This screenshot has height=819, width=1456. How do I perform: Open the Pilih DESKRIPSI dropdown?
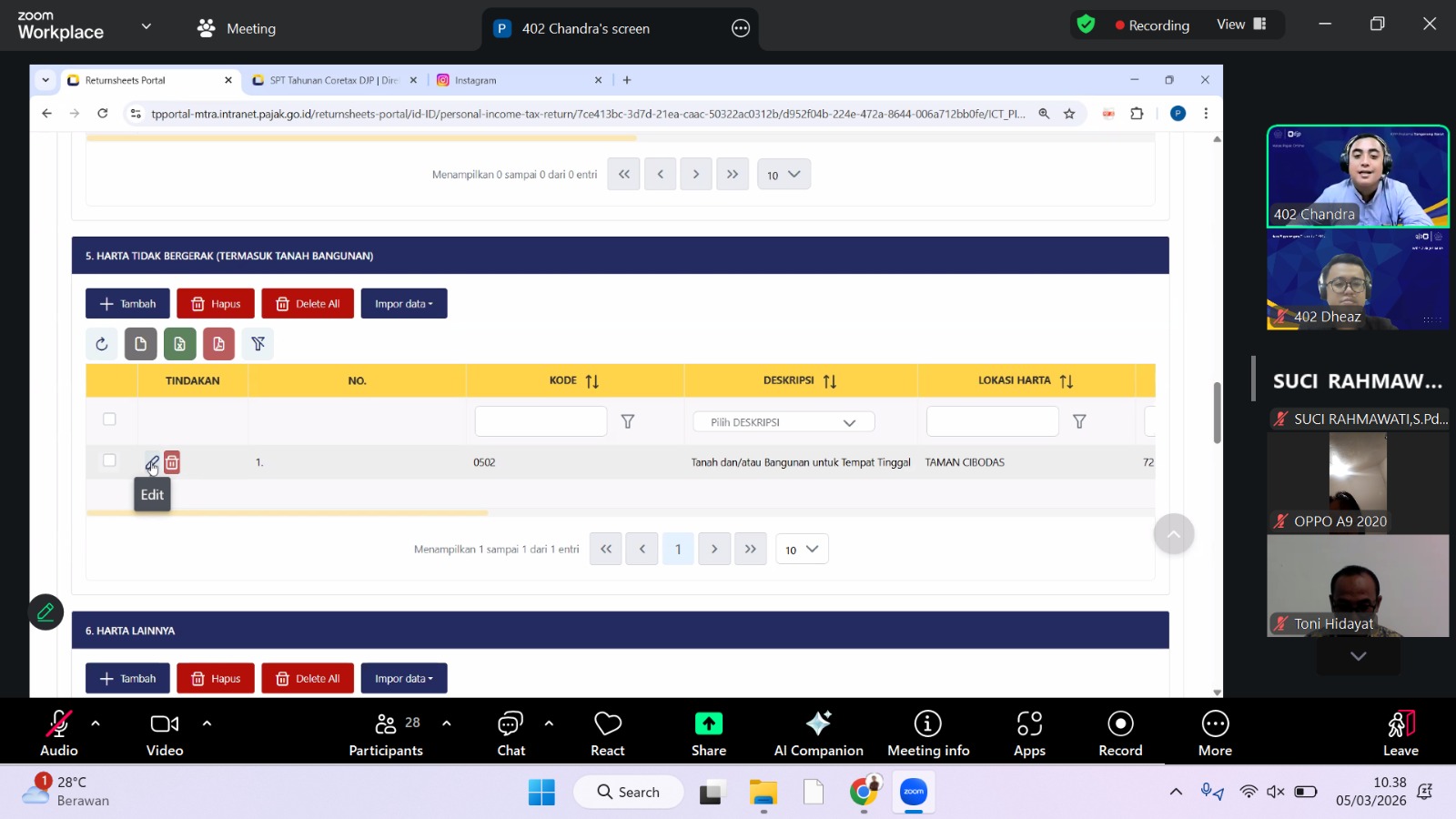click(x=784, y=422)
